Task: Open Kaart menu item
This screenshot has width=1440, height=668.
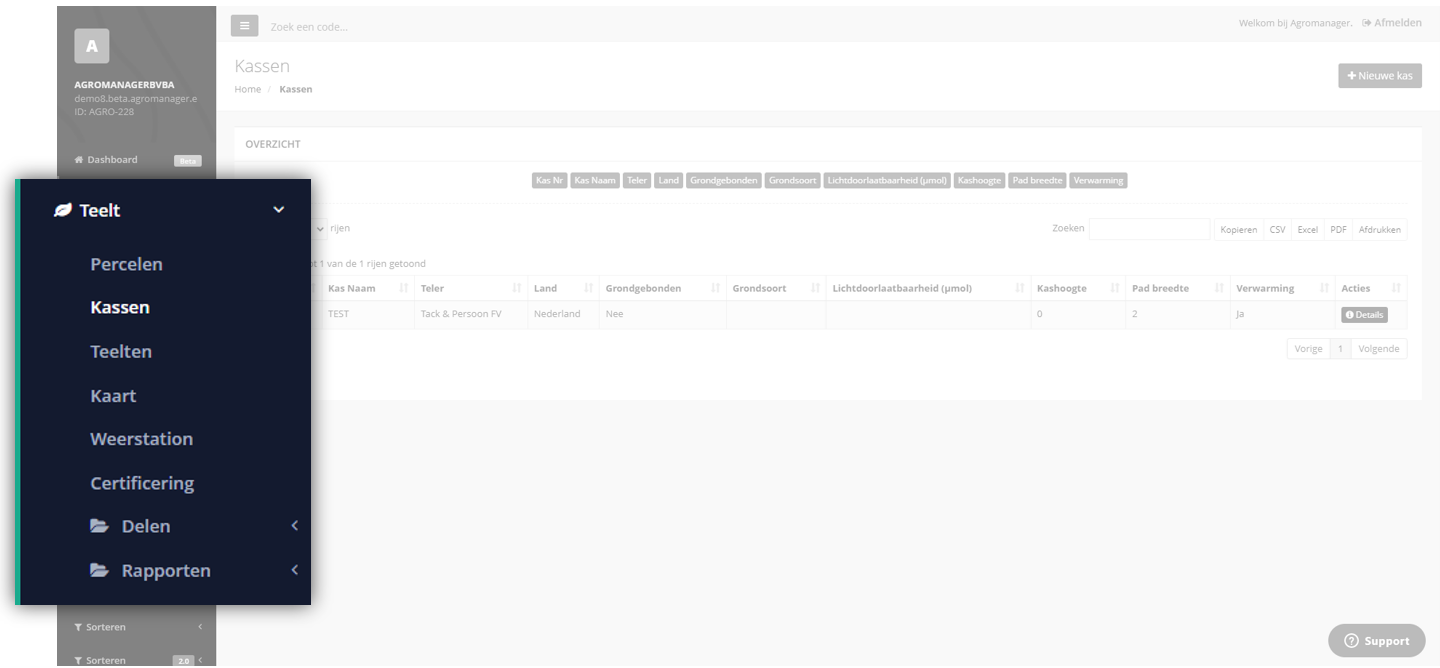Action: click(113, 395)
